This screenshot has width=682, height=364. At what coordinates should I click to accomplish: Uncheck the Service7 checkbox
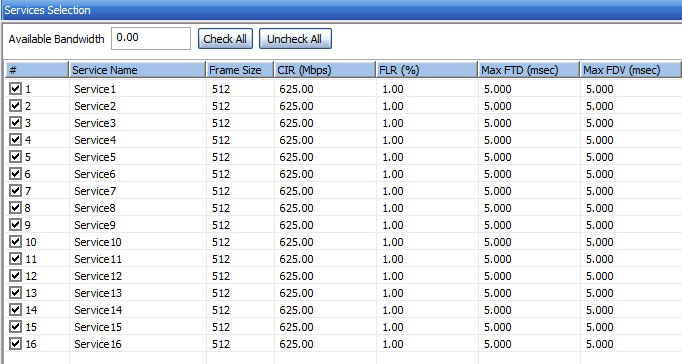pos(15,190)
